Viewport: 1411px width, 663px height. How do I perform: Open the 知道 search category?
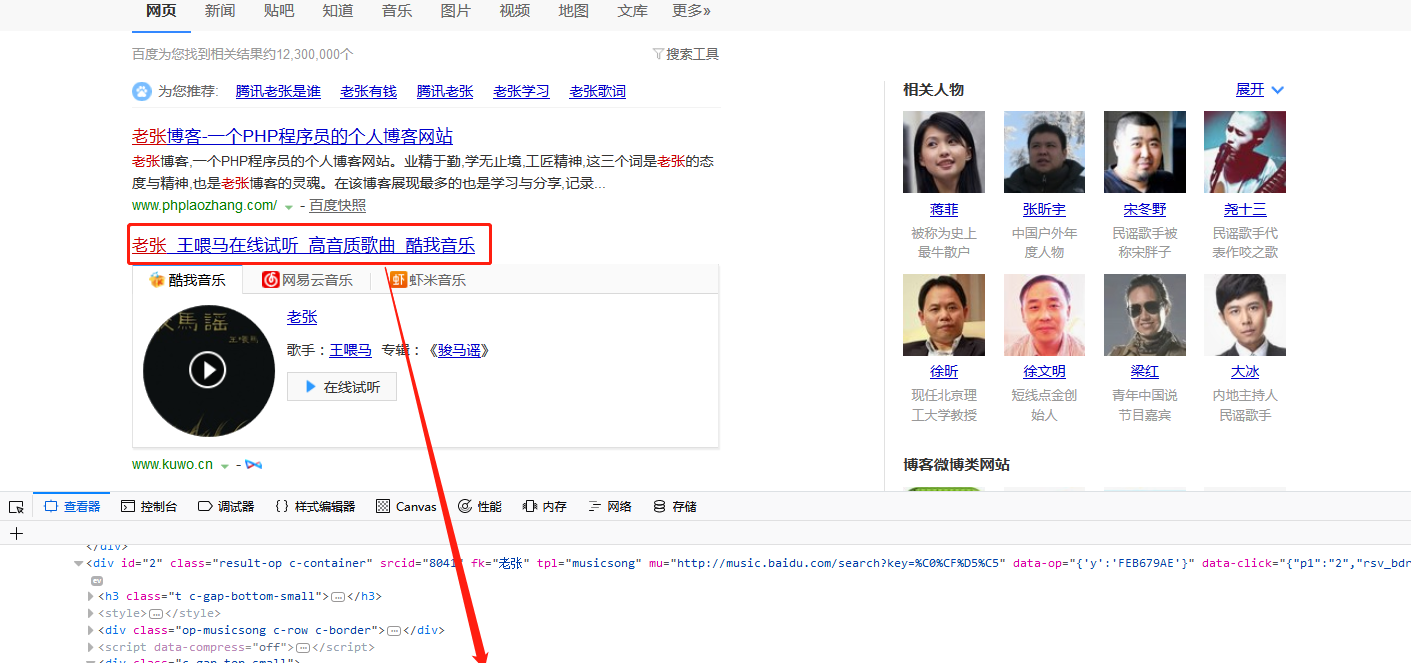[338, 11]
